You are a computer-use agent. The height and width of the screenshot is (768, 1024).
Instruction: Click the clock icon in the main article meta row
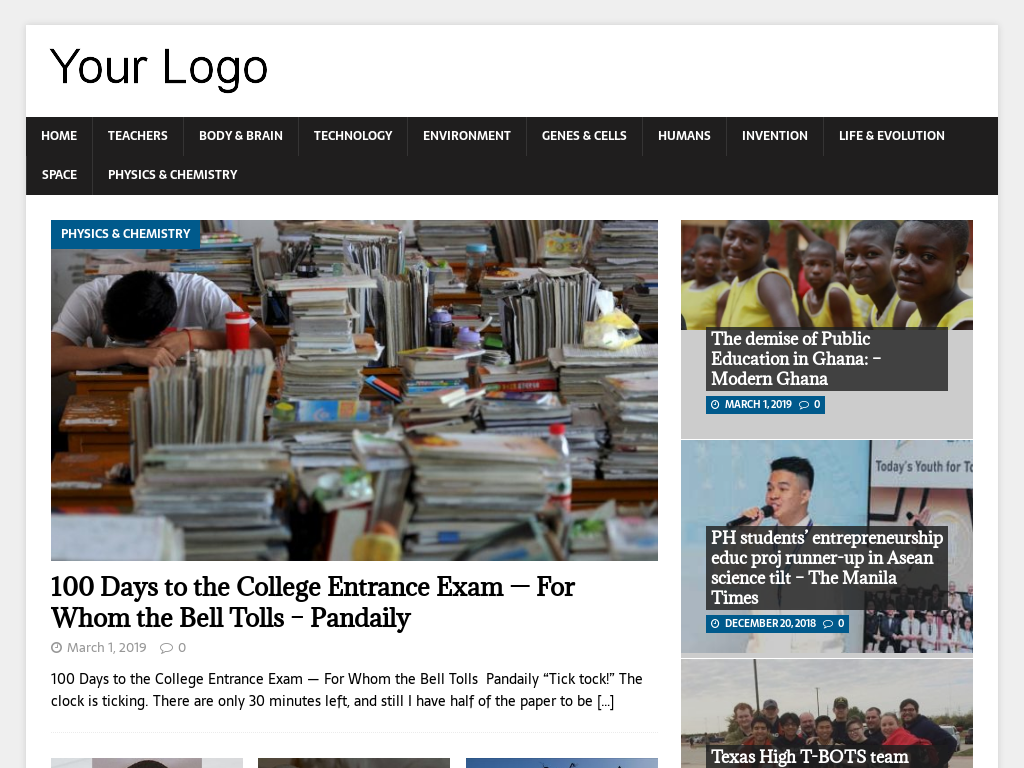(x=56, y=647)
